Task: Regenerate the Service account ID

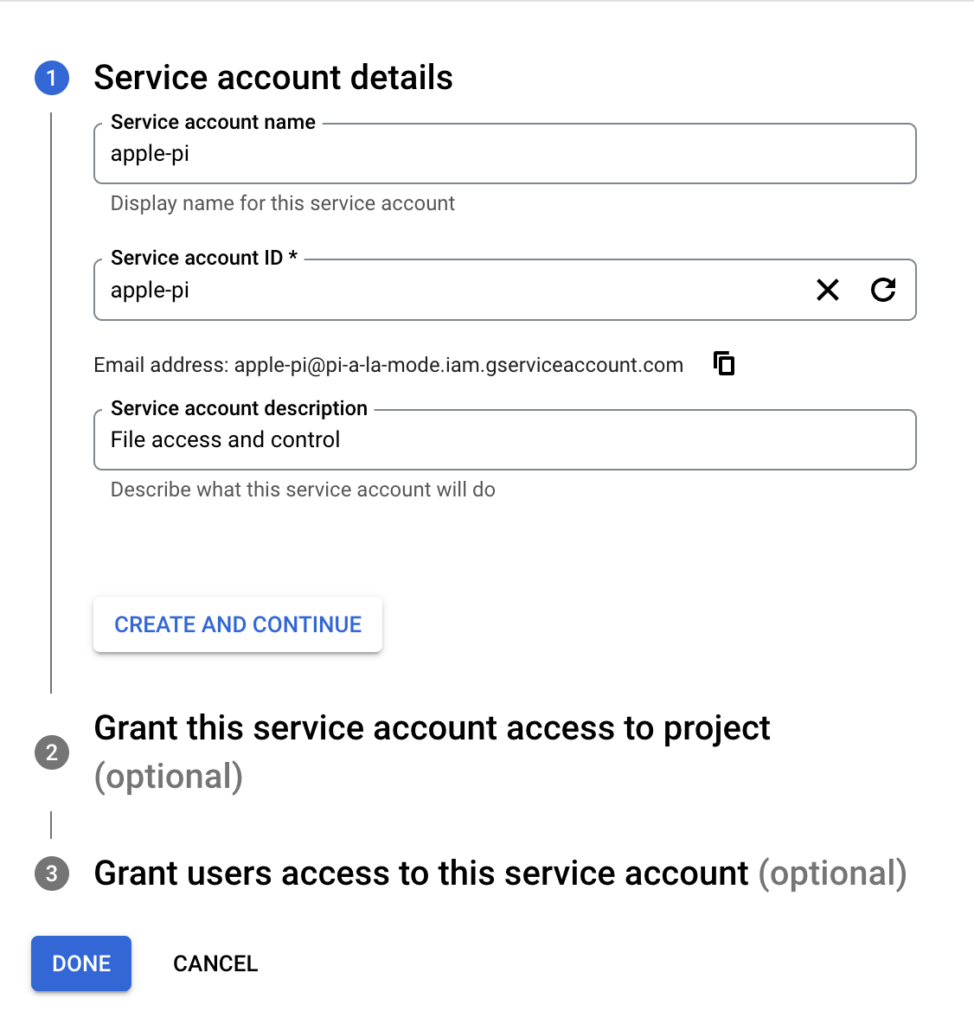Action: [x=883, y=289]
